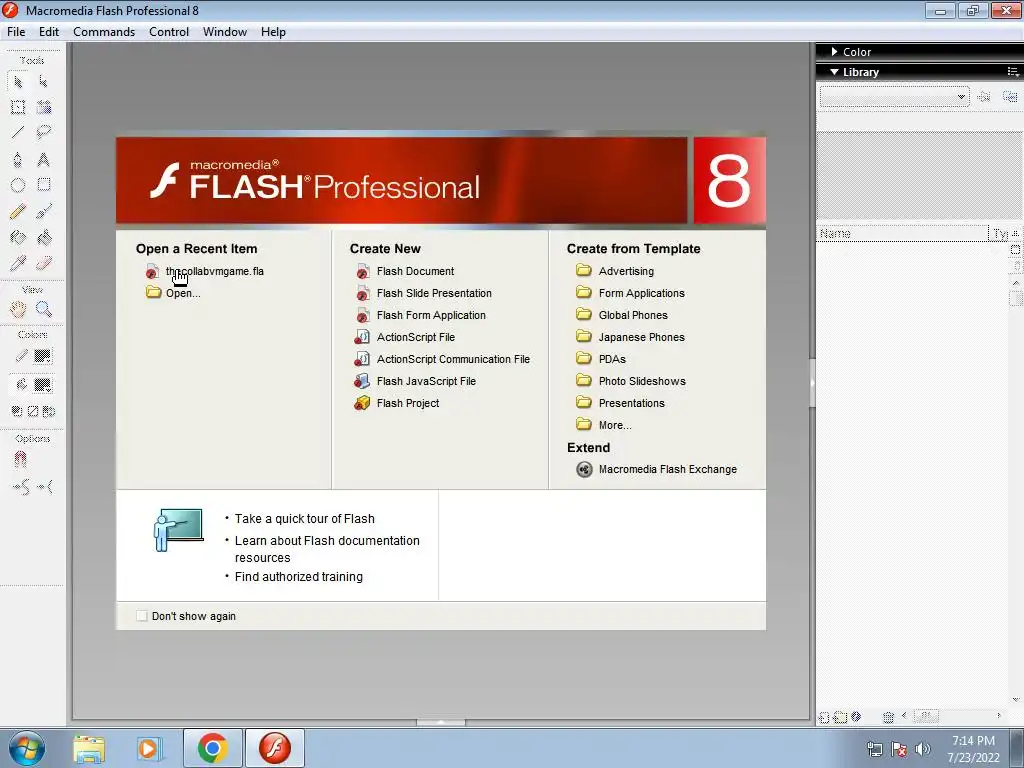Viewport: 1024px width, 768px height.
Task: Click Take a quick tour of Flash
Action: tap(304, 519)
